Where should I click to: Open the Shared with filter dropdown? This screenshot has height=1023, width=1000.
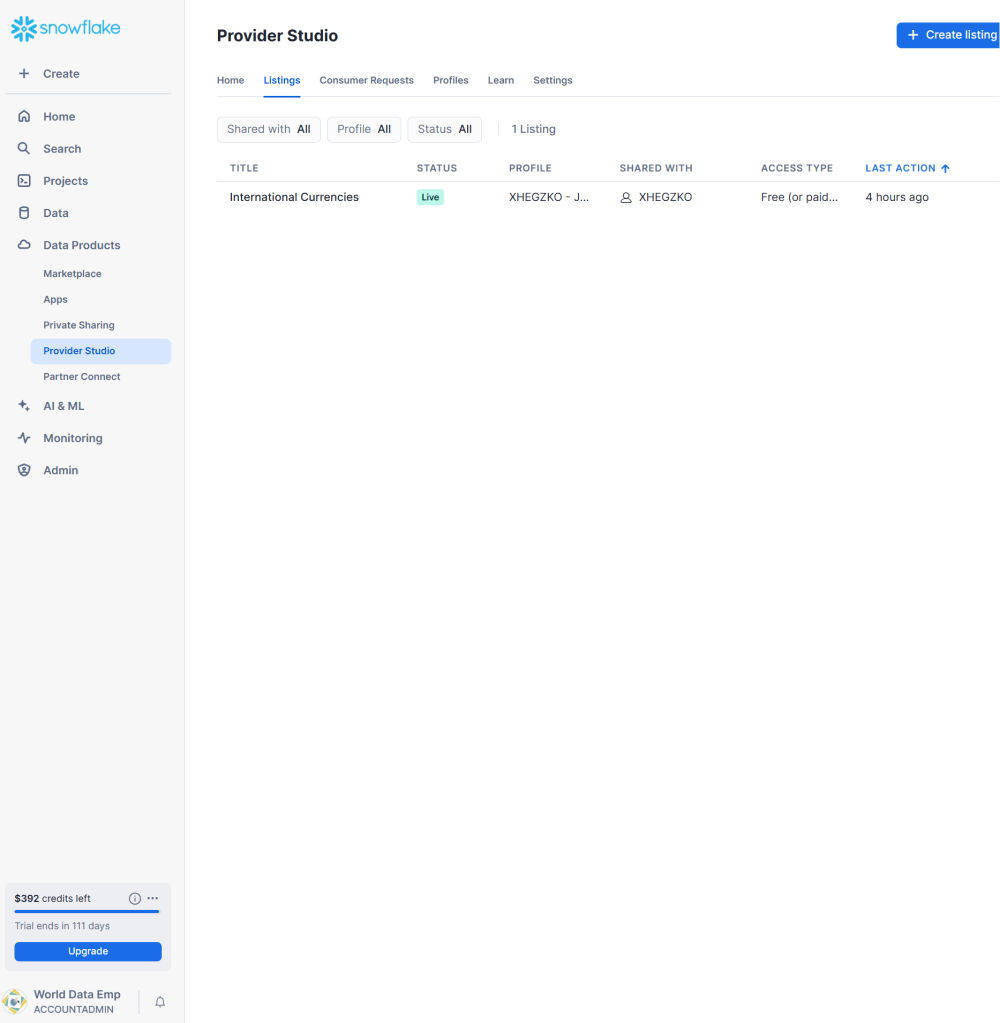pyautogui.click(x=268, y=129)
